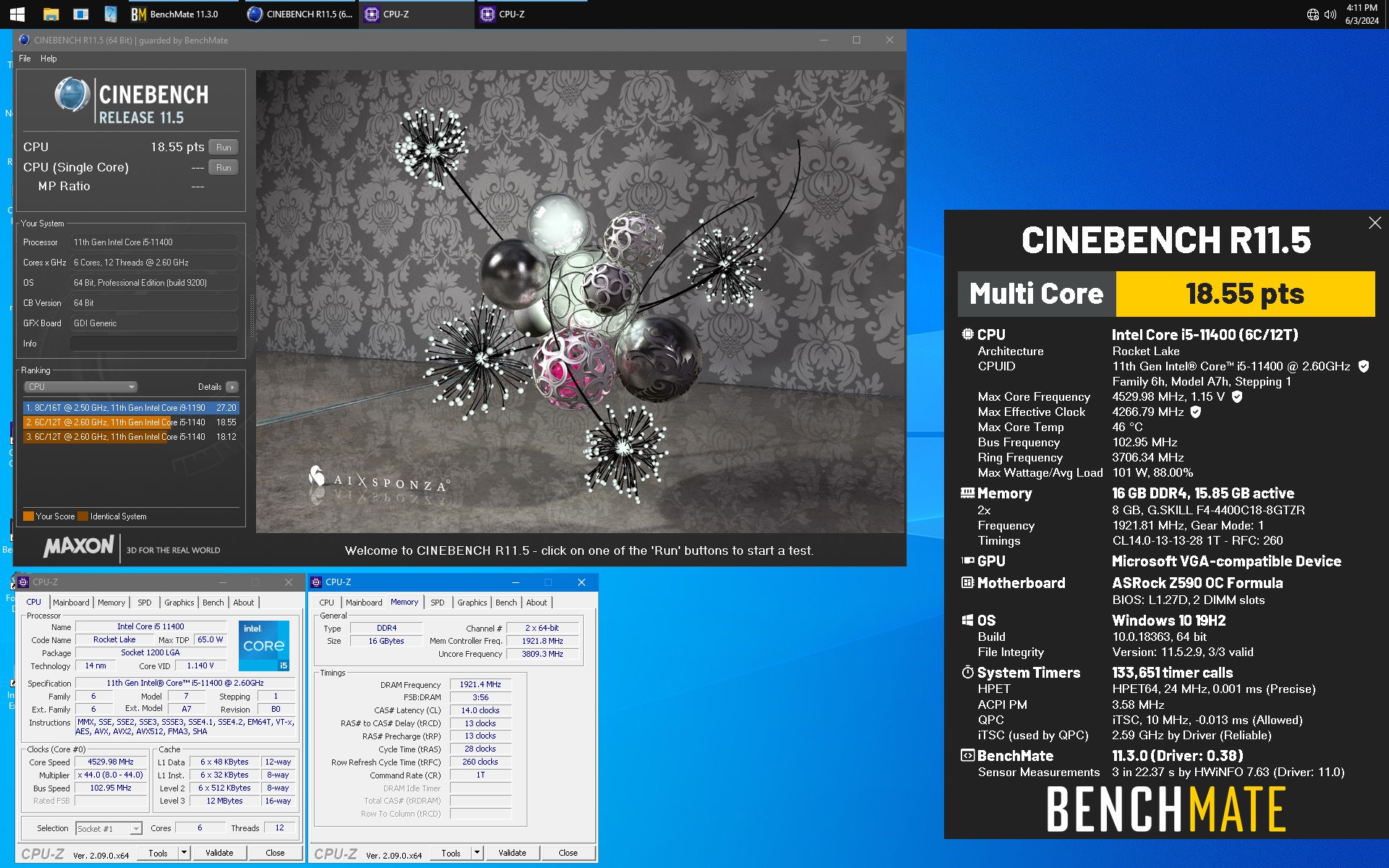This screenshot has width=1389, height=868.
Task: Click Close button in left CPU-Z window
Action: (275, 853)
